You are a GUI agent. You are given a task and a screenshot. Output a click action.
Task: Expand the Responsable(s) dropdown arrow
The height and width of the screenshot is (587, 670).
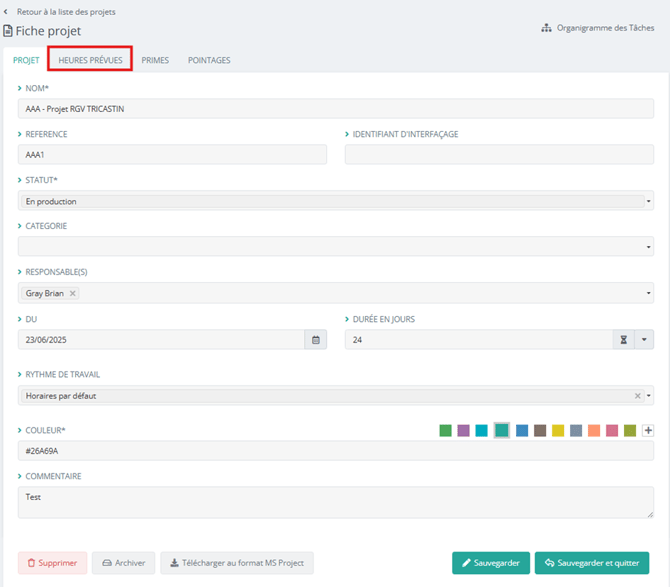[x=648, y=294]
